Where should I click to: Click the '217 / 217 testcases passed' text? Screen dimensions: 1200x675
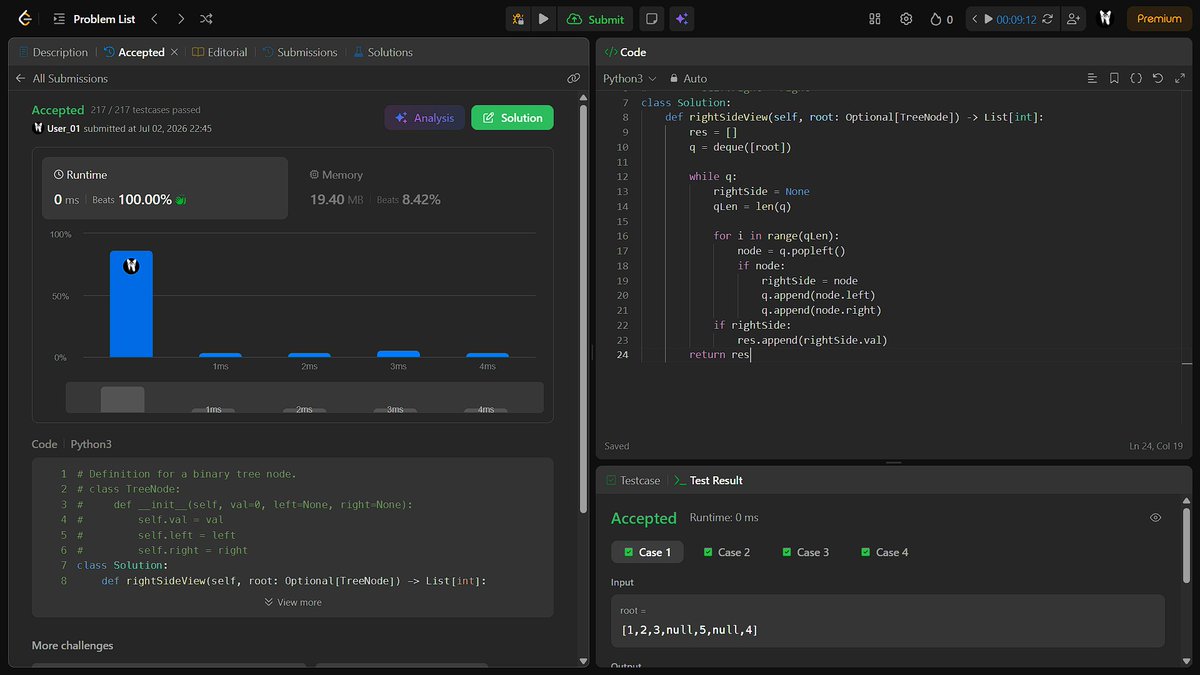(146, 110)
